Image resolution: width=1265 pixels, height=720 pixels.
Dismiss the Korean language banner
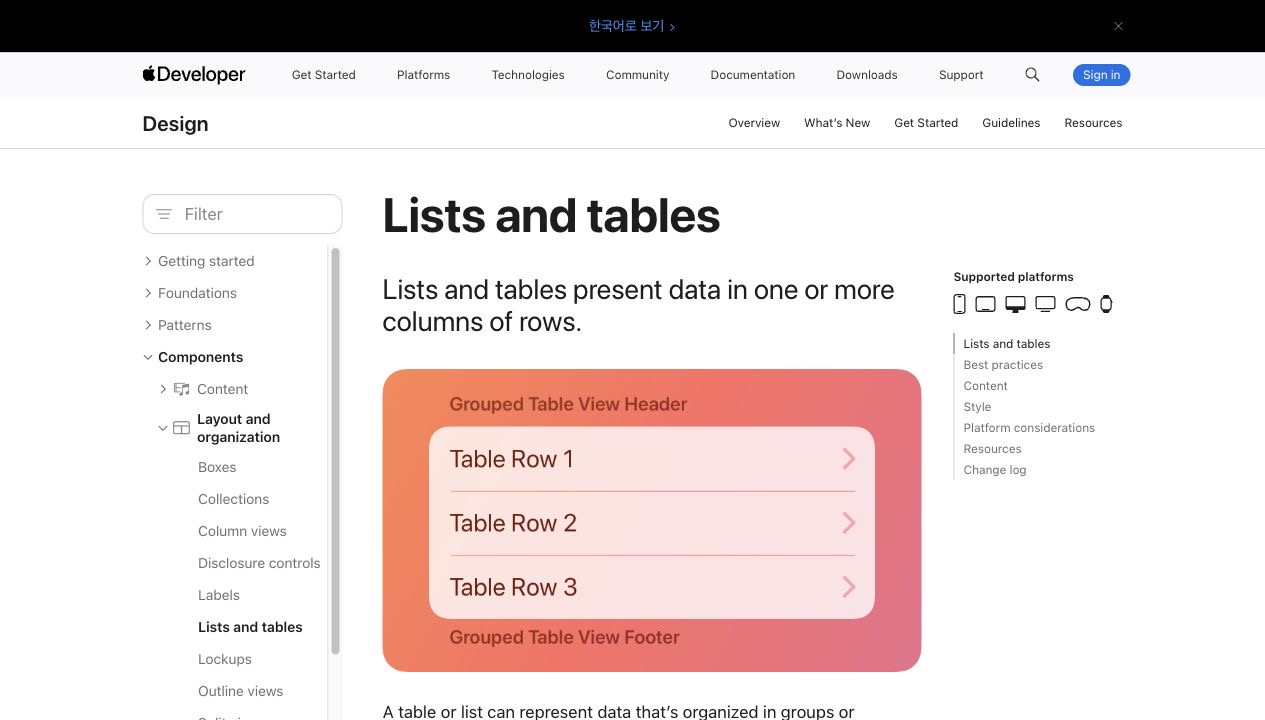pos(1118,26)
